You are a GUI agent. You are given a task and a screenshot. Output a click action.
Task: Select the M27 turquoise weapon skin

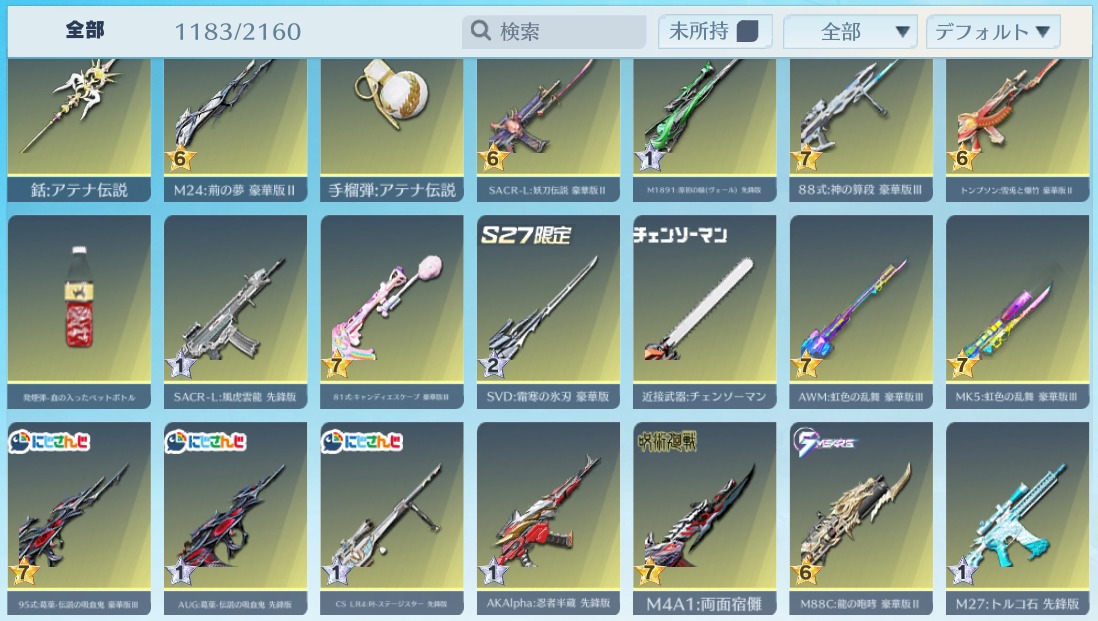1017,518
